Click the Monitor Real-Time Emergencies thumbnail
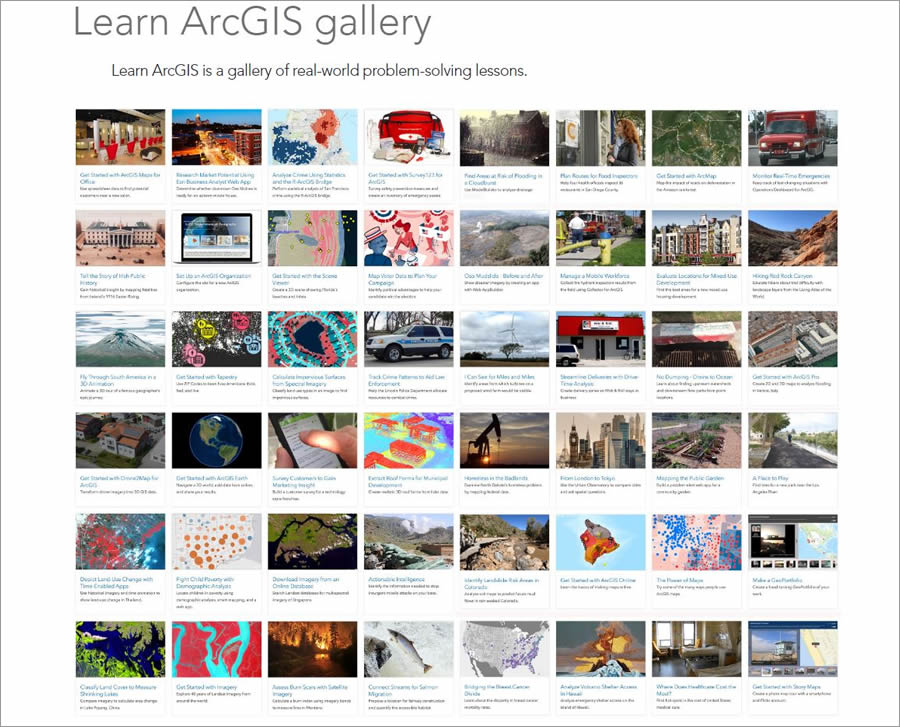 point(790,135)
